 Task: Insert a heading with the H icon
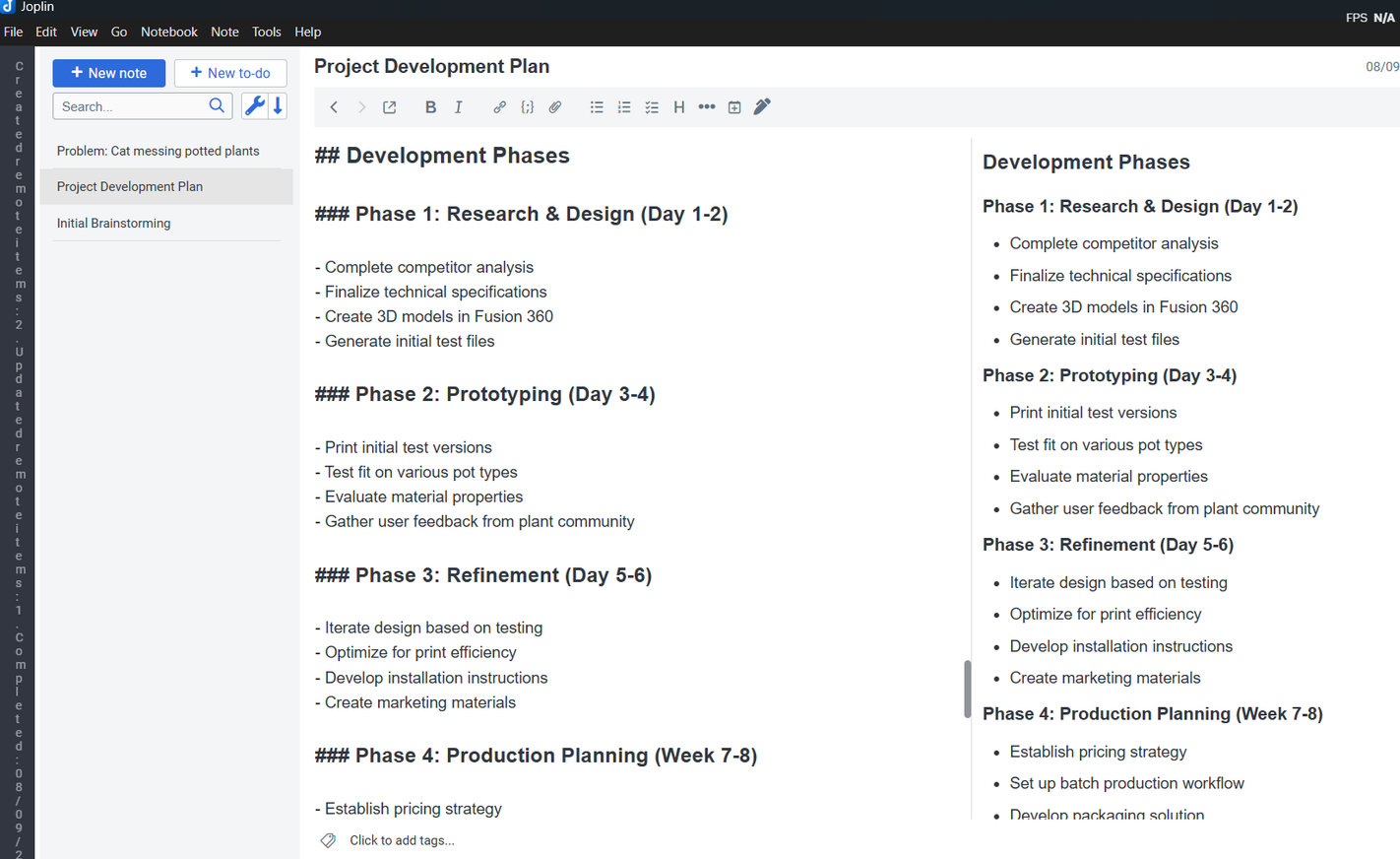(x=679, y=107)
